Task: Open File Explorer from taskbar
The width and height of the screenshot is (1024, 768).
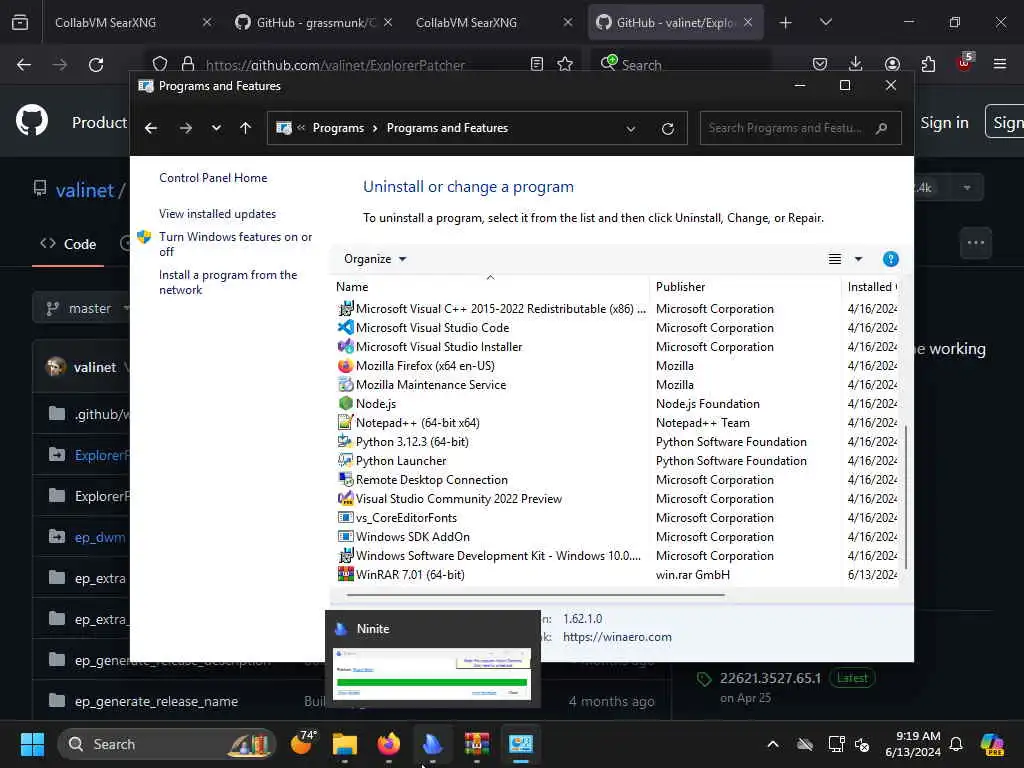Action: (x=344, y=744)
